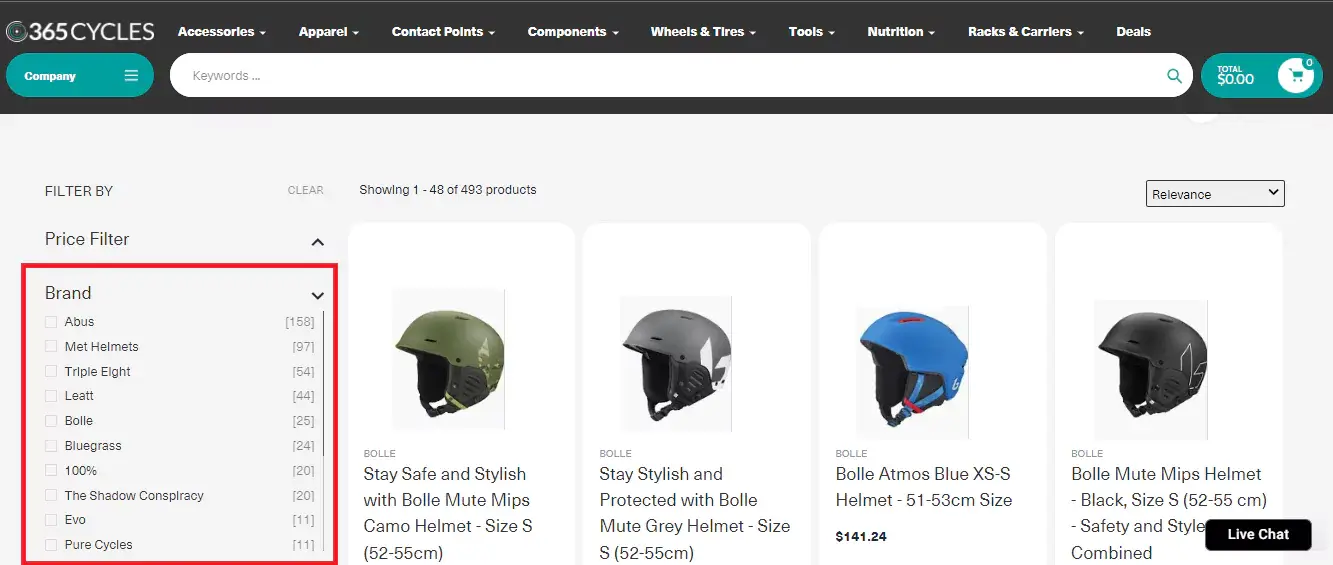Toggle the Price Filter section chevron
This screenshot has width=1333, height=565.
tap(317, 241)
